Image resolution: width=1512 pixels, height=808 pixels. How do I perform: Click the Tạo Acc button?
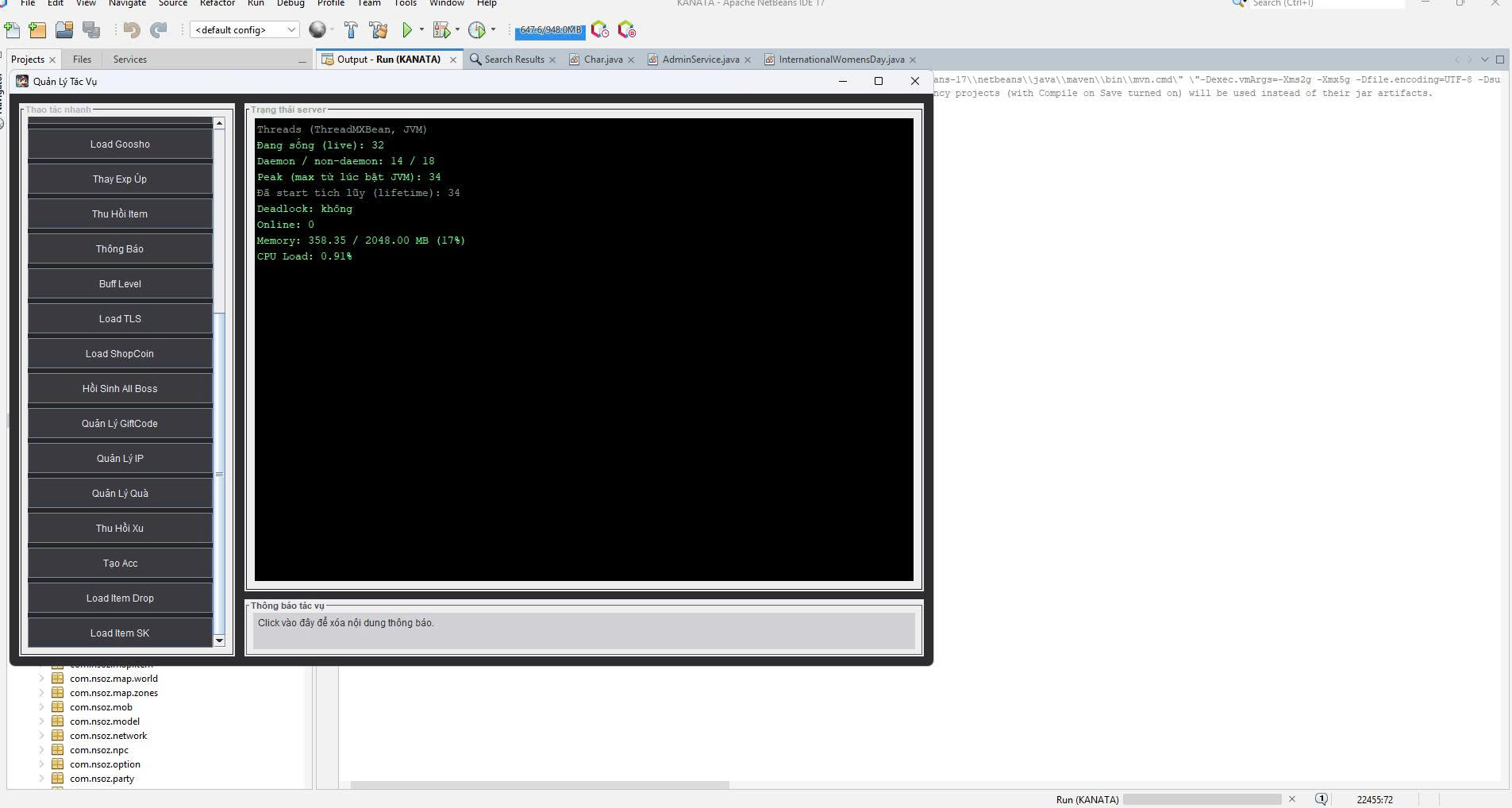tap(120, 564)
